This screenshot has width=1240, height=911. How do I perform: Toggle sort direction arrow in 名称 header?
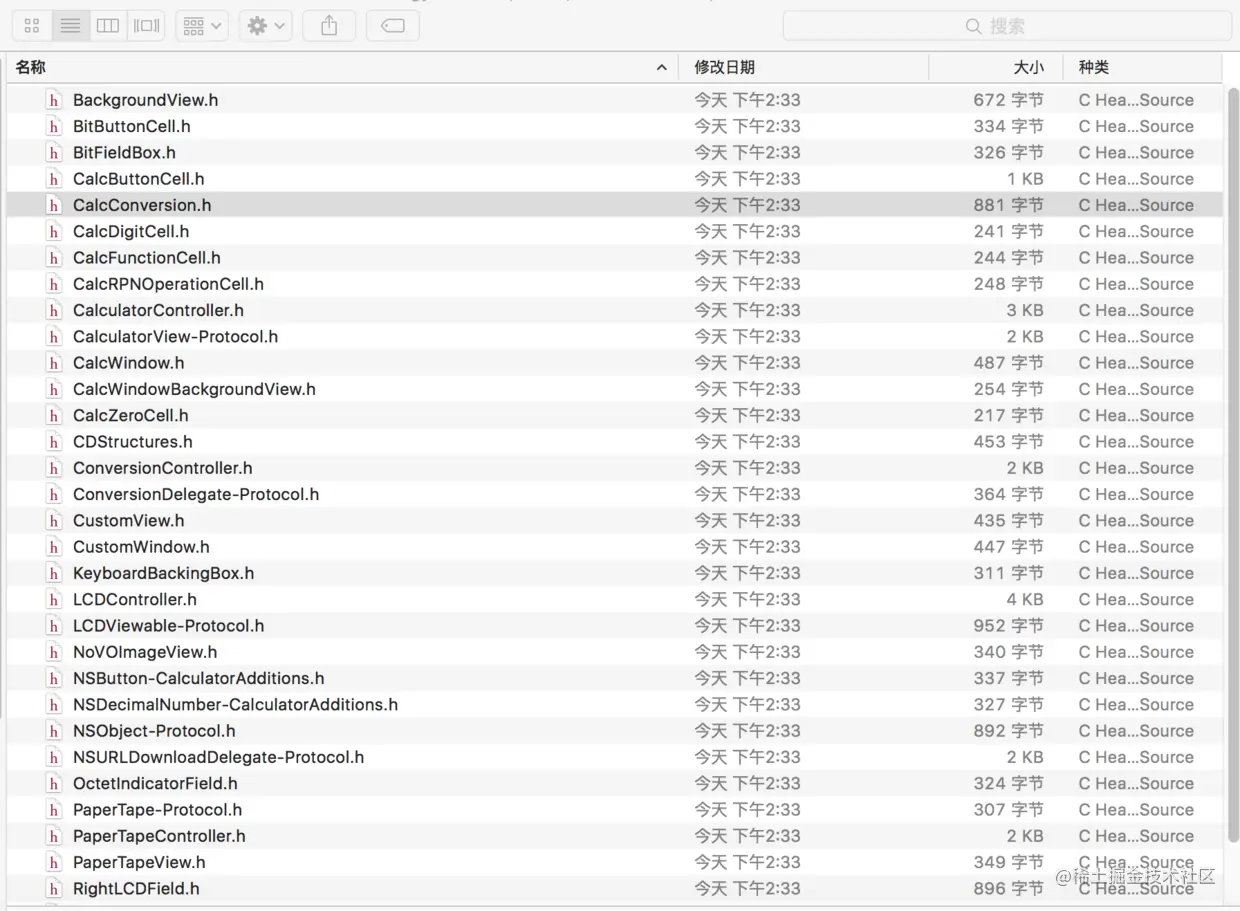coord(661,67)
